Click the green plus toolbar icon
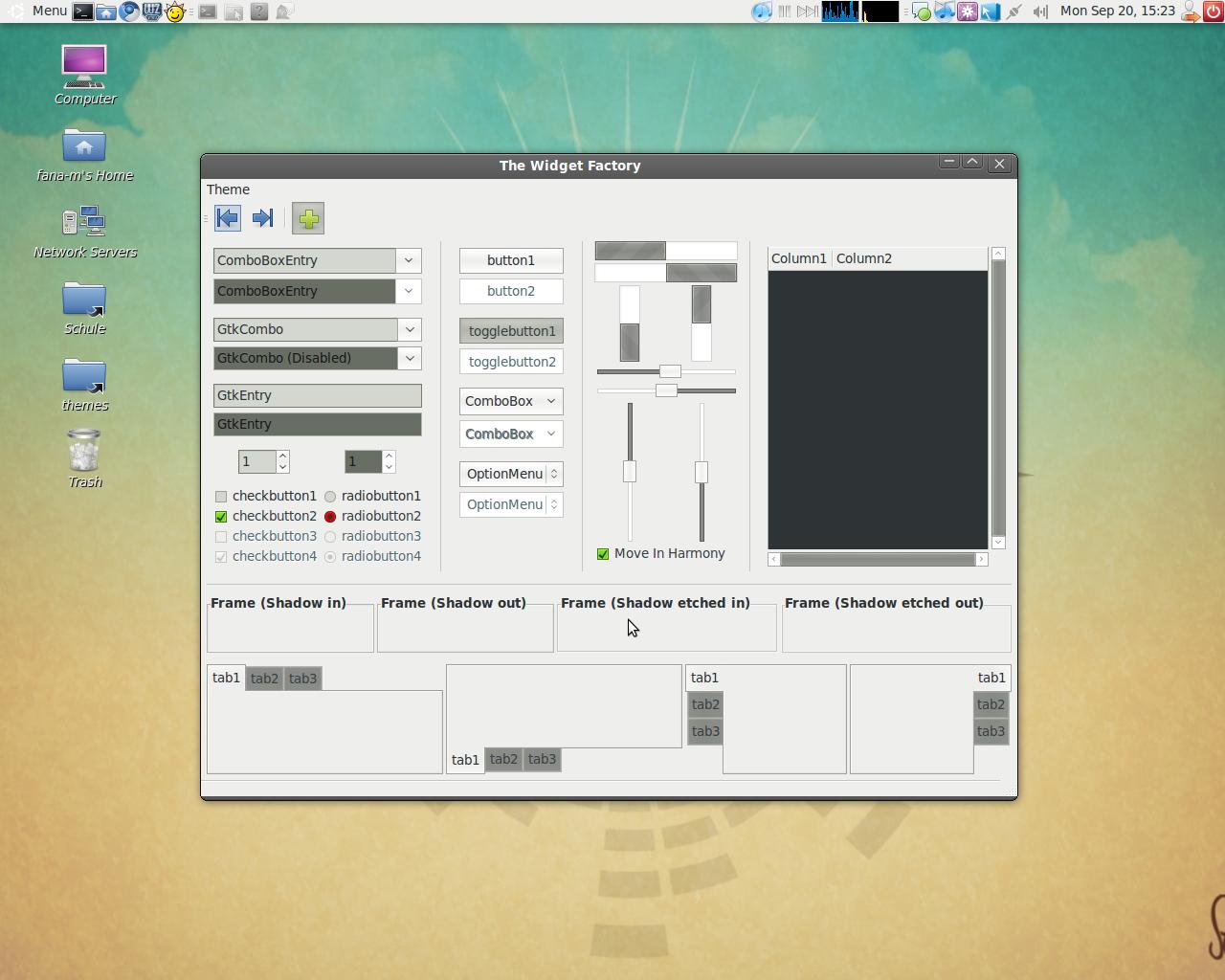Image resolution: width=1225 pixels, height=980 pixels. click(x=308, y=218)
